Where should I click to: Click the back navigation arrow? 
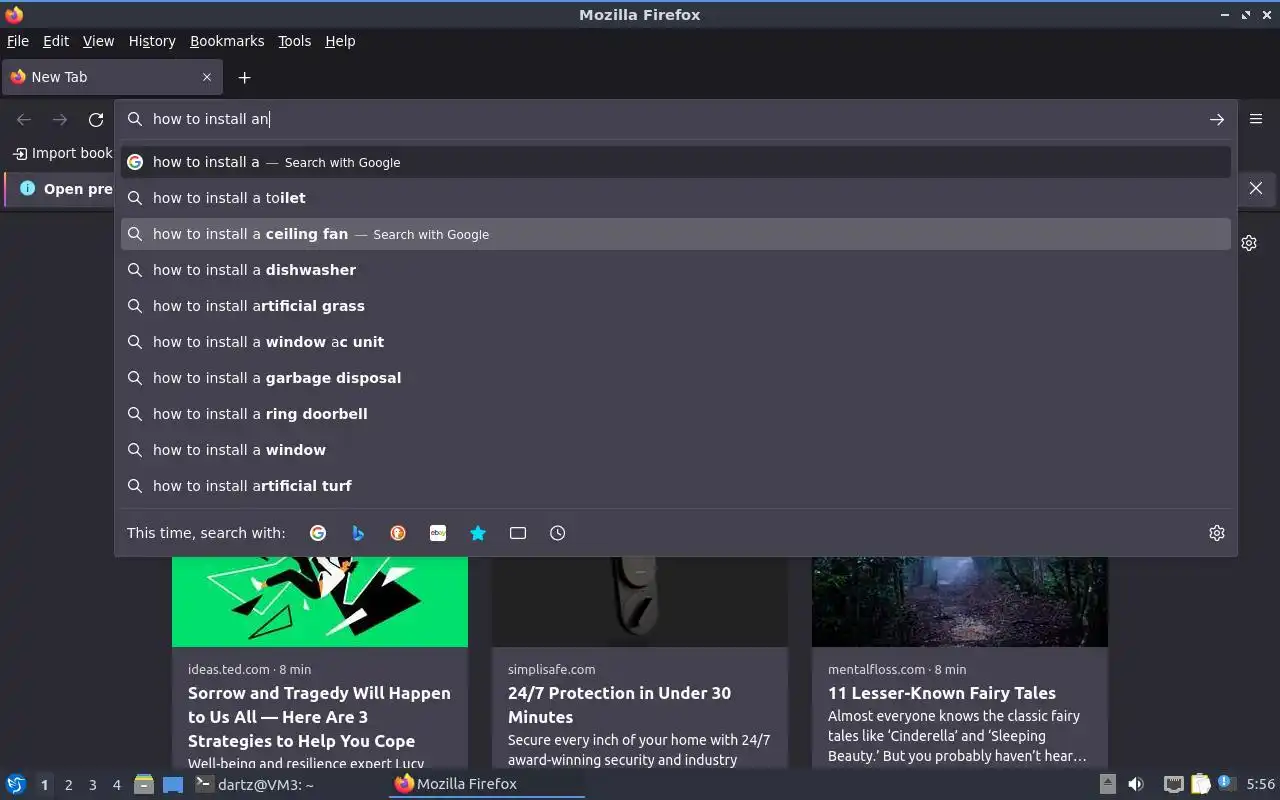(24, 119)
